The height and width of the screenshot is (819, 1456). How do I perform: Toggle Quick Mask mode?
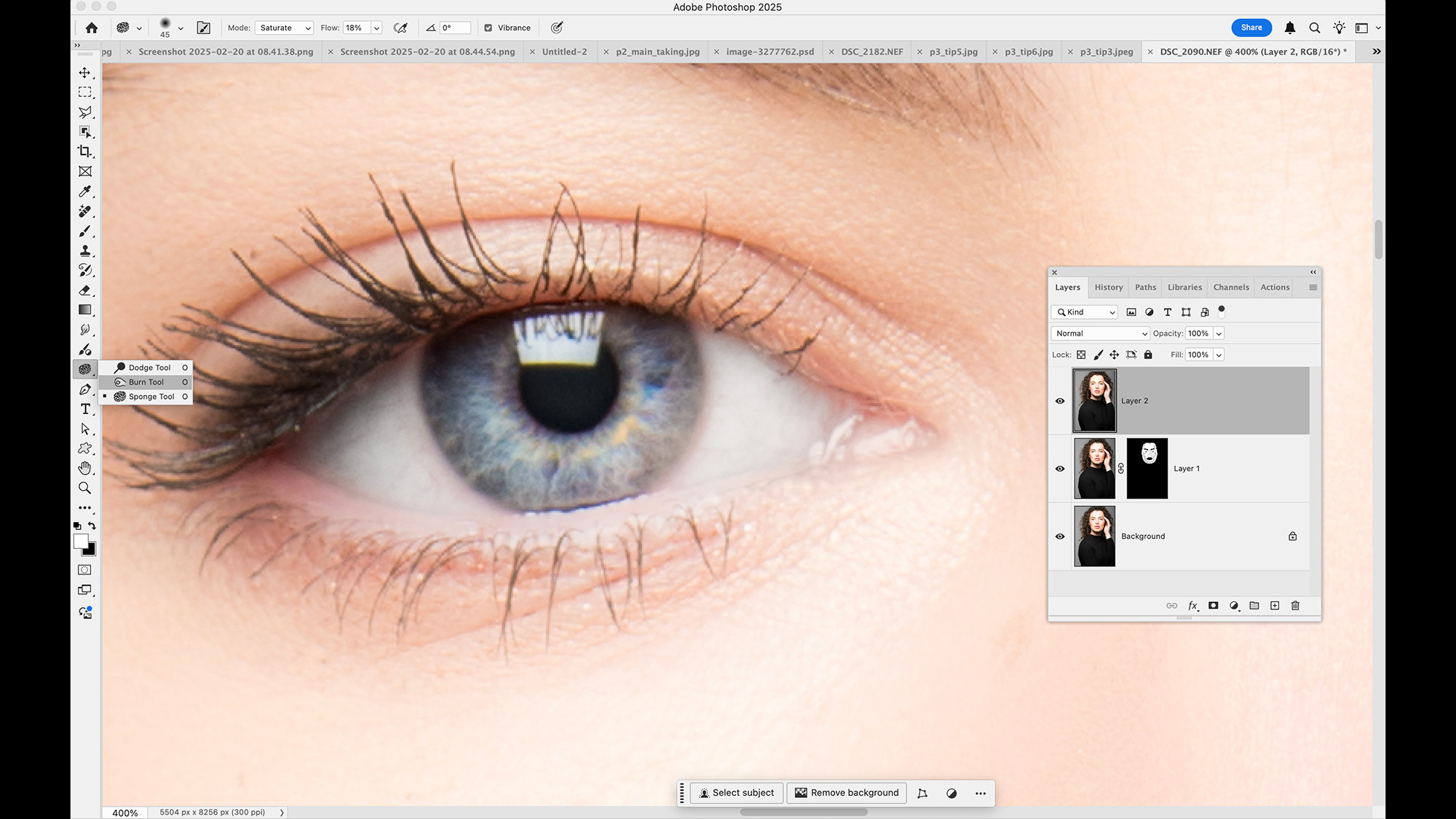[x=85, y=570]
